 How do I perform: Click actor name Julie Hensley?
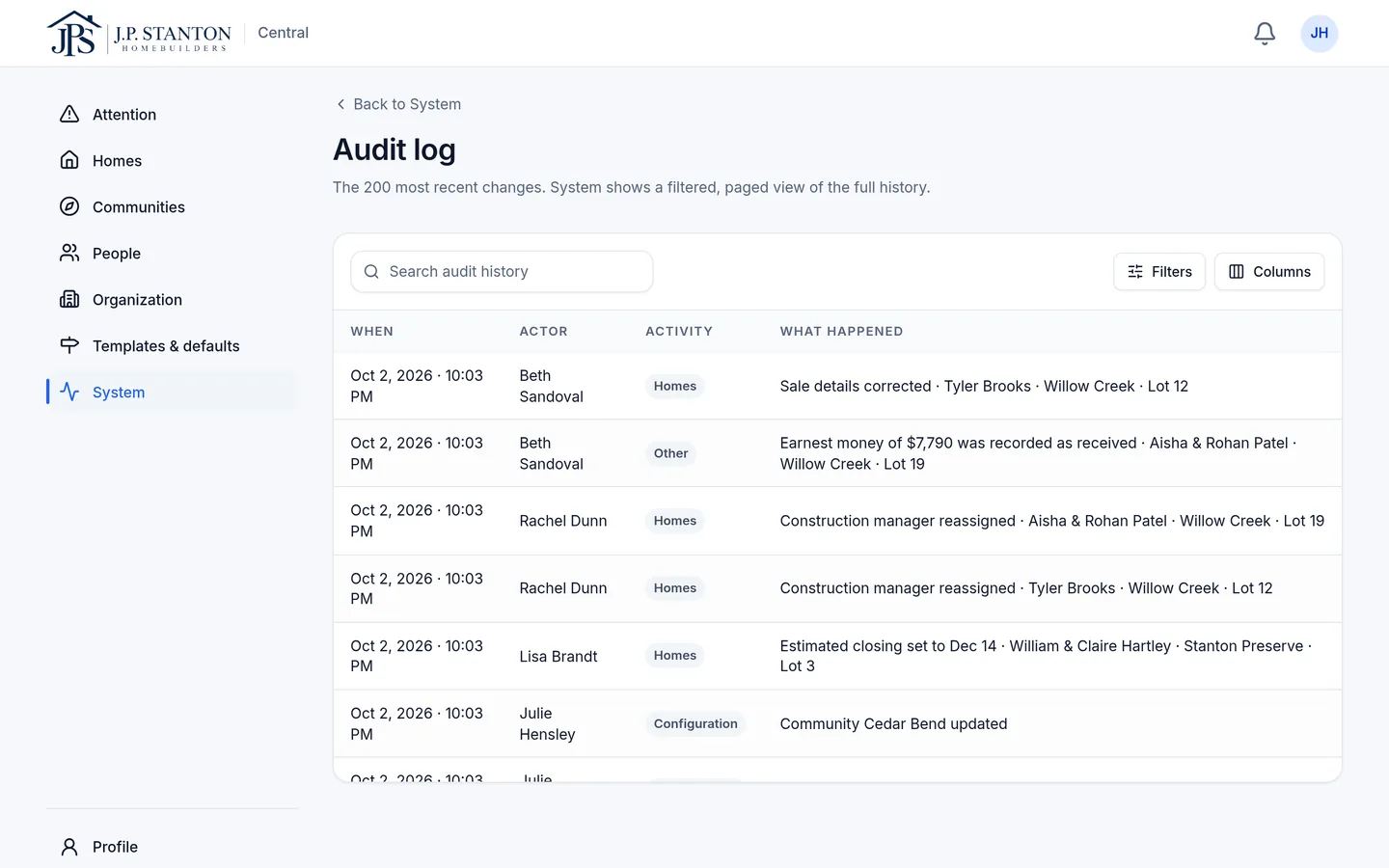tap(547, 723)
